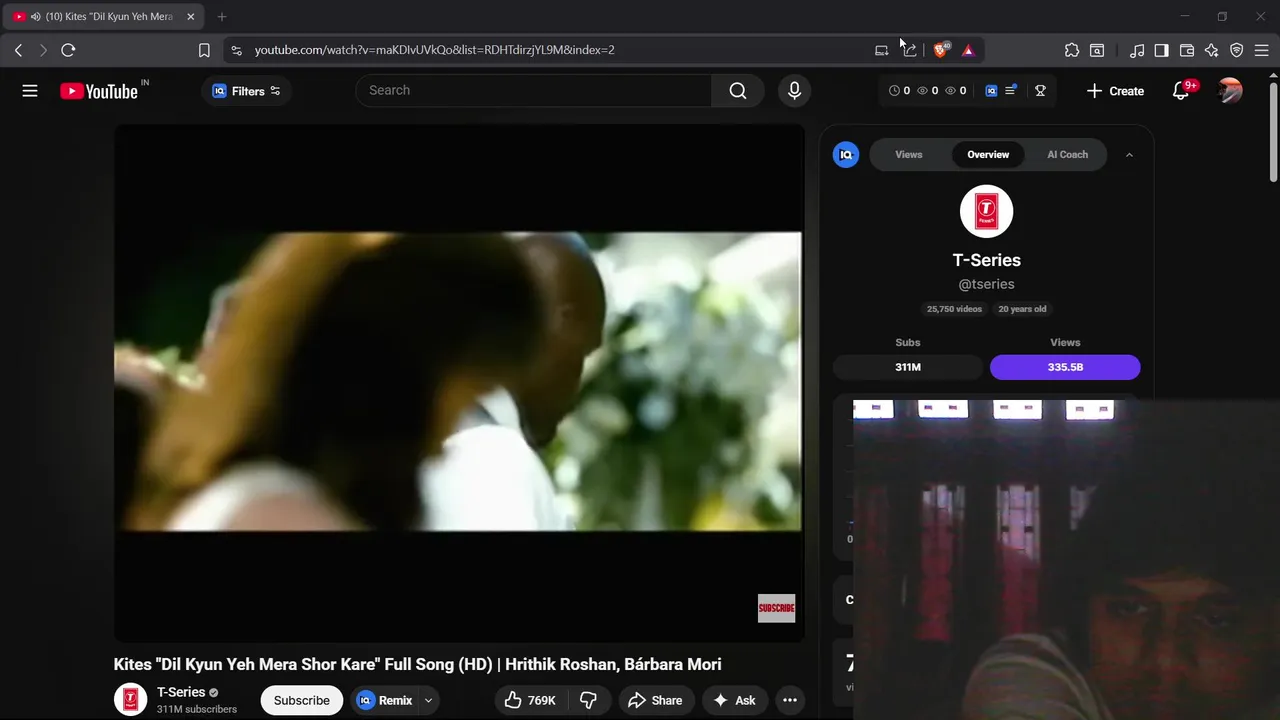This screenshot has width=1280, height=720.
Task: Open browser extensions puzzle icon
Action: (x=1072, y=50)
